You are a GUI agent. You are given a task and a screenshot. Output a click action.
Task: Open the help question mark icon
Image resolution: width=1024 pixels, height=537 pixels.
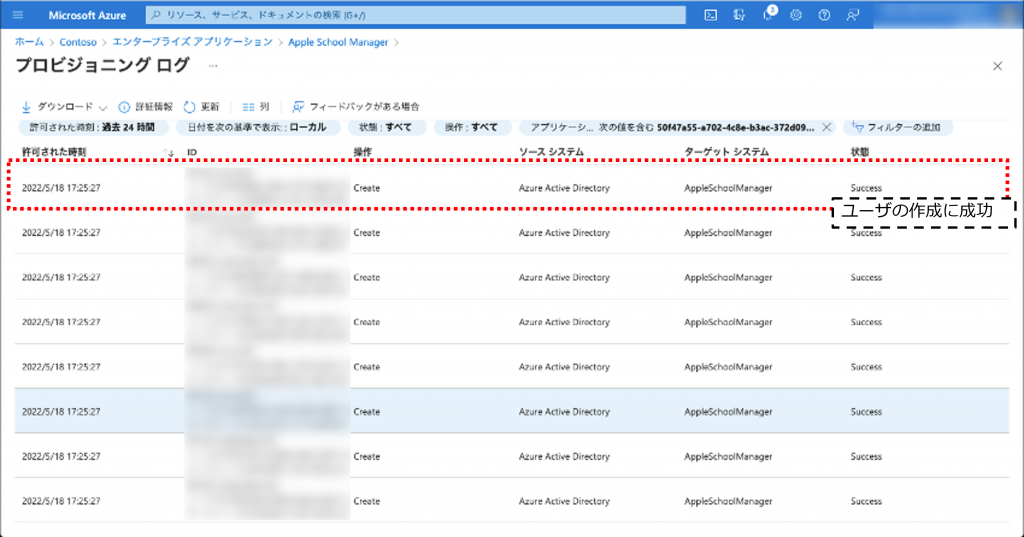[824, 15]
